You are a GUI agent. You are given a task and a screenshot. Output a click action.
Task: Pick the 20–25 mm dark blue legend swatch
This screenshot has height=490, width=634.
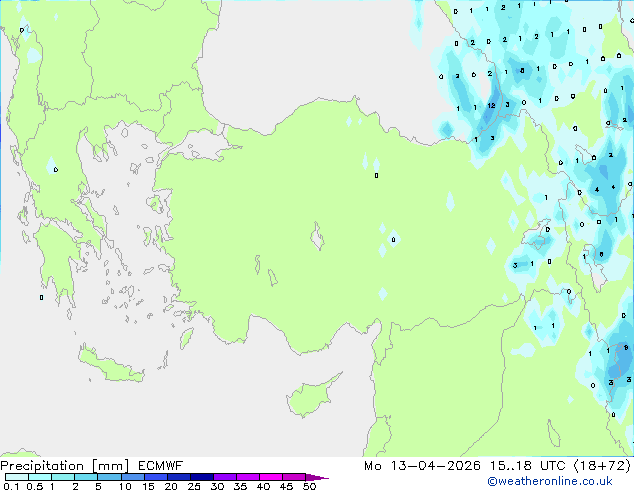click(178, 477)
